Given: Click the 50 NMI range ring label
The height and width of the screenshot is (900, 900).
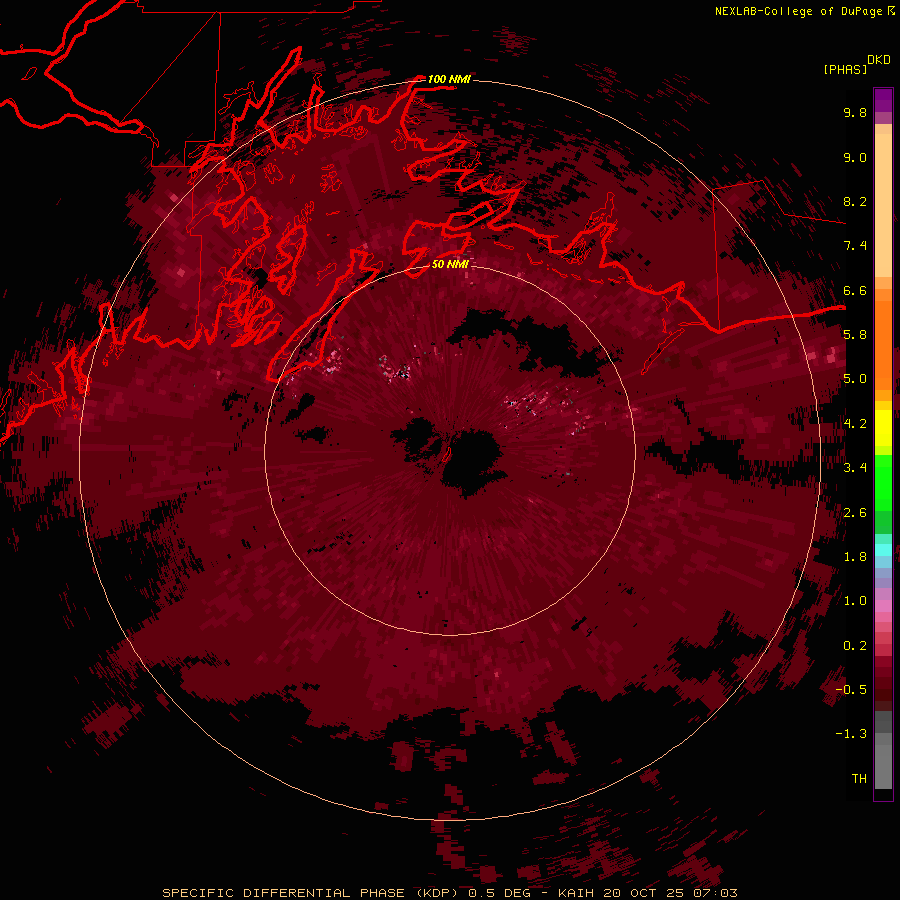Looking at the screenshot, I should click(450, 264).
